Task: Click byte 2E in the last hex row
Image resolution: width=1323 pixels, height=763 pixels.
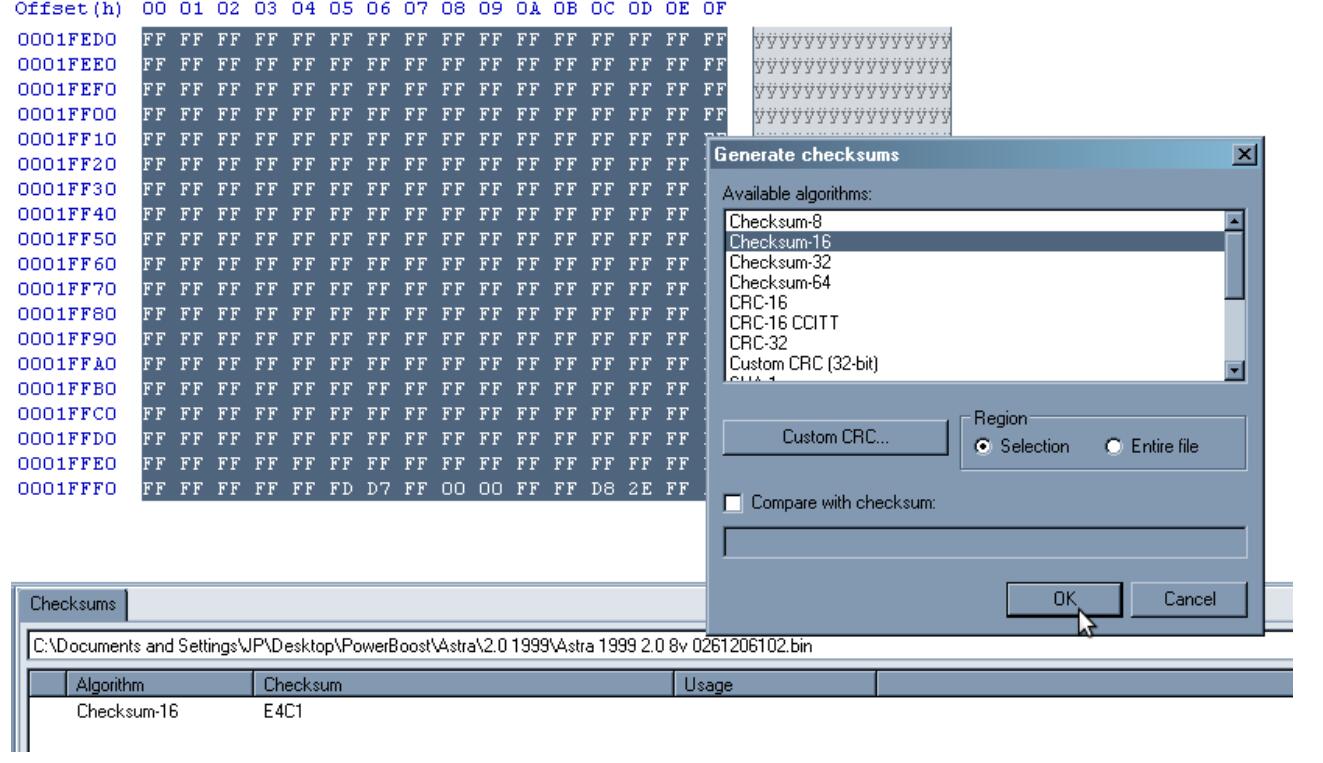Action: [641, 488]
